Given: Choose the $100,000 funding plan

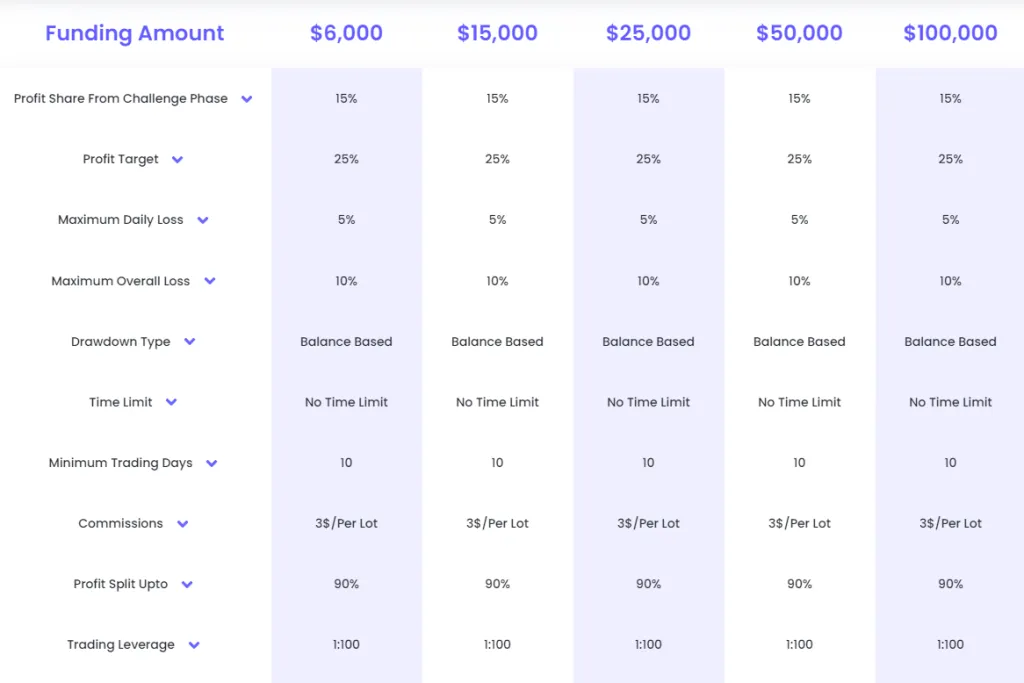Looking at the screenshot, I should (x=950, y=32).
